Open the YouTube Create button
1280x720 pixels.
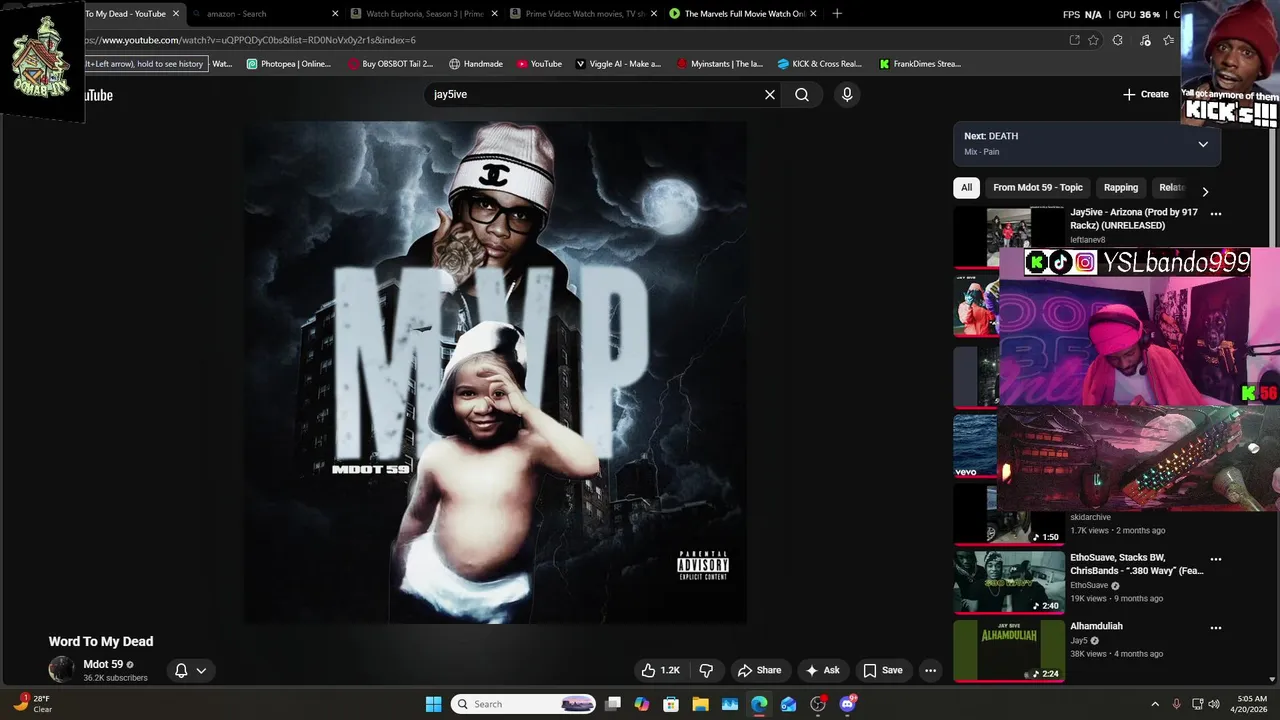tap(1146, 94)
